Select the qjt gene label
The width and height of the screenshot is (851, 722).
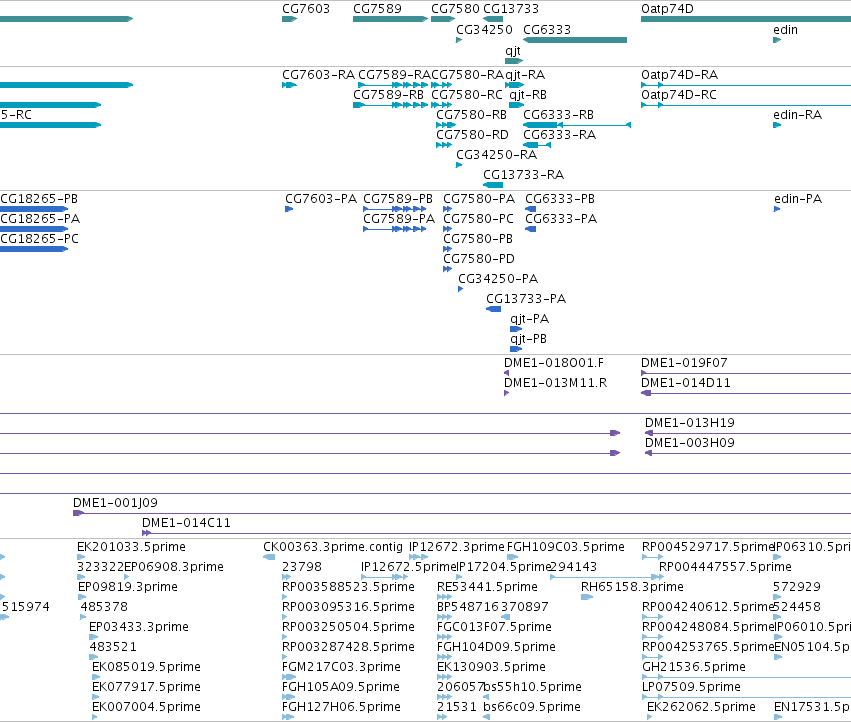[x=513, y=51]
